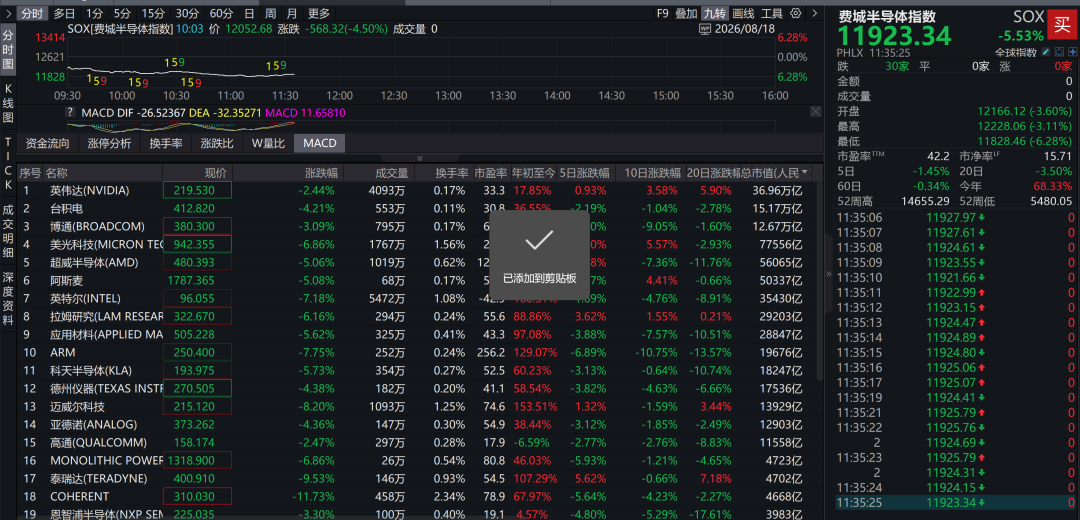Select the 台积电 row
This screenshot has height=520, width=1080.
point(419,208)
